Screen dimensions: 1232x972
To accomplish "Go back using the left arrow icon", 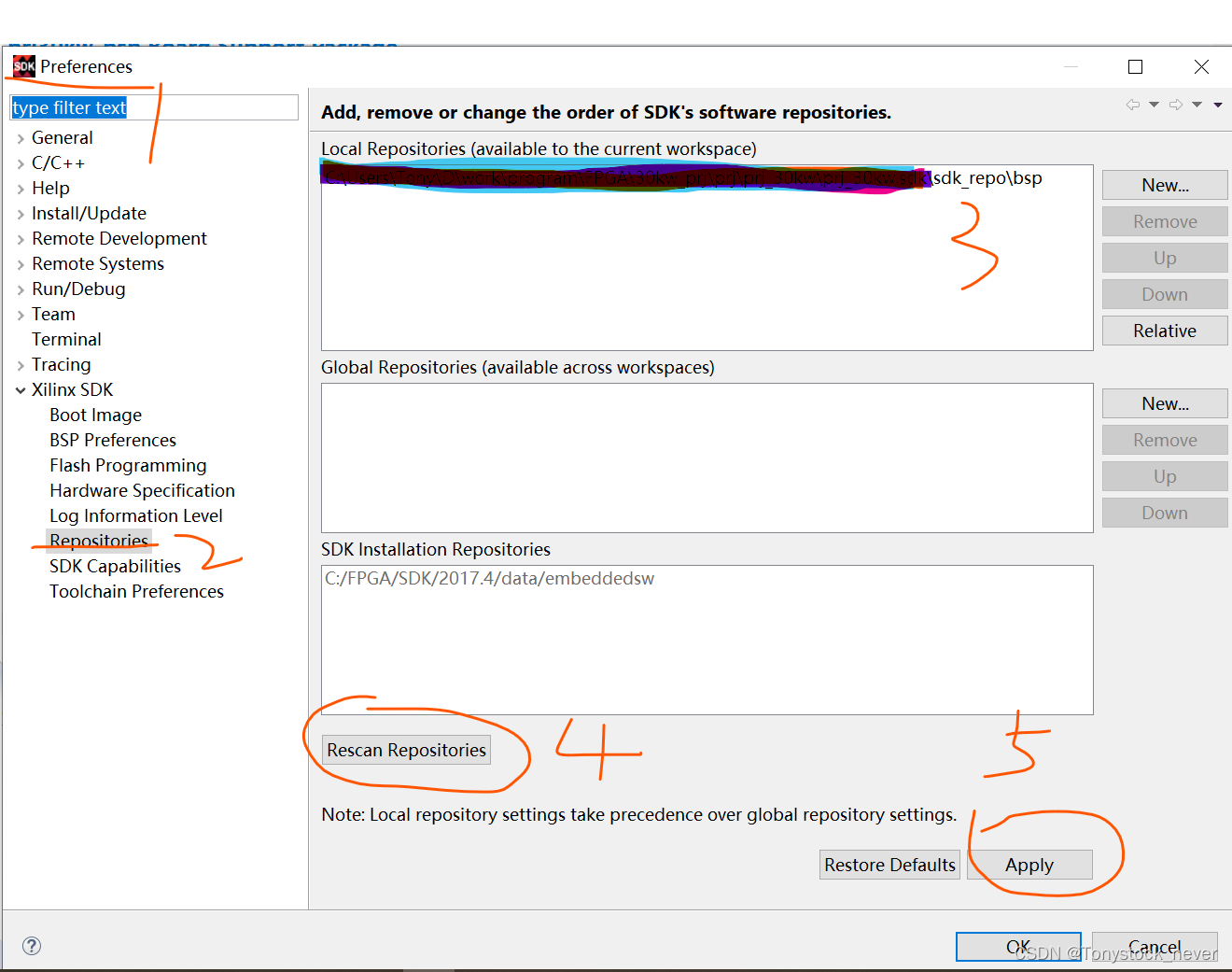I will tap(1133, 105).
